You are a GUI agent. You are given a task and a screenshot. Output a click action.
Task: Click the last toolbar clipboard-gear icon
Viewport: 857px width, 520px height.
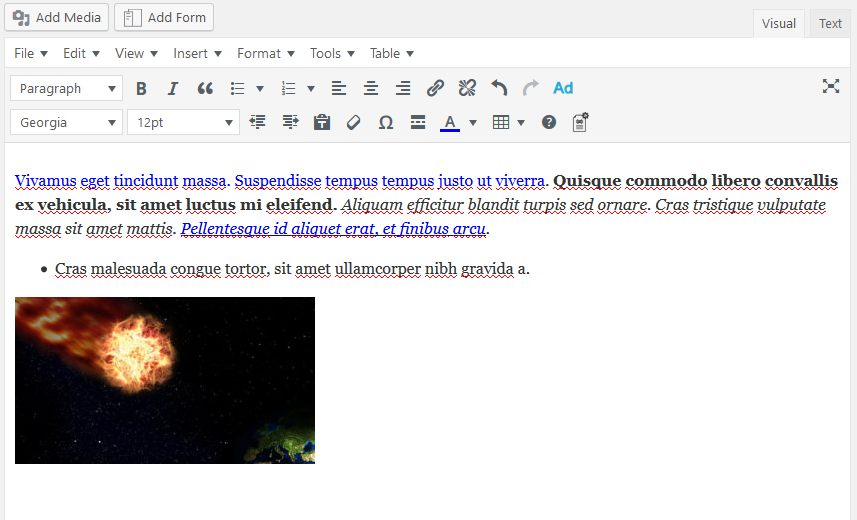click(x=580, y=122)
